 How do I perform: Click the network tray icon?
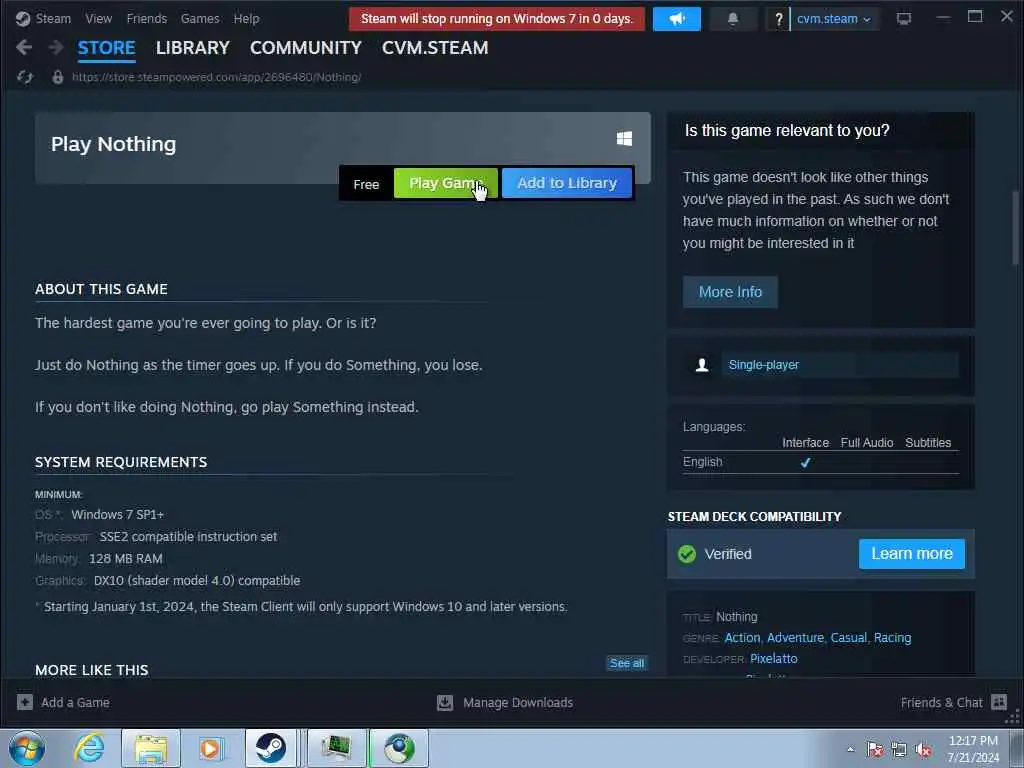point(899,749)
